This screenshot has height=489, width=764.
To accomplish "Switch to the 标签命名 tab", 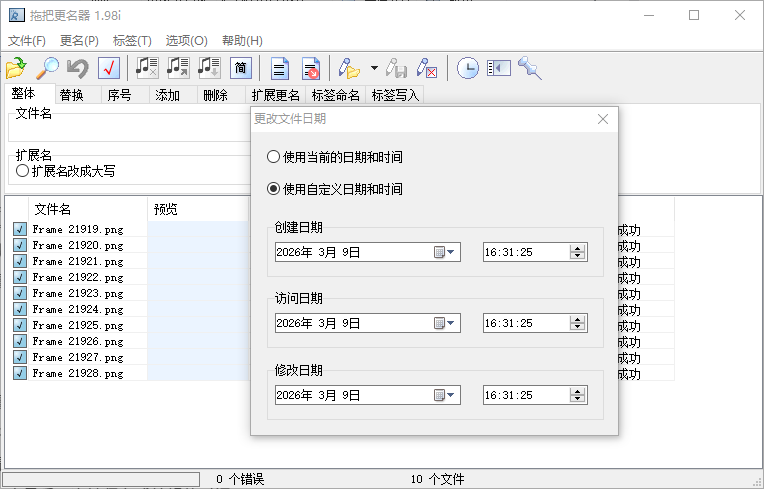I will tap(335, 95).
